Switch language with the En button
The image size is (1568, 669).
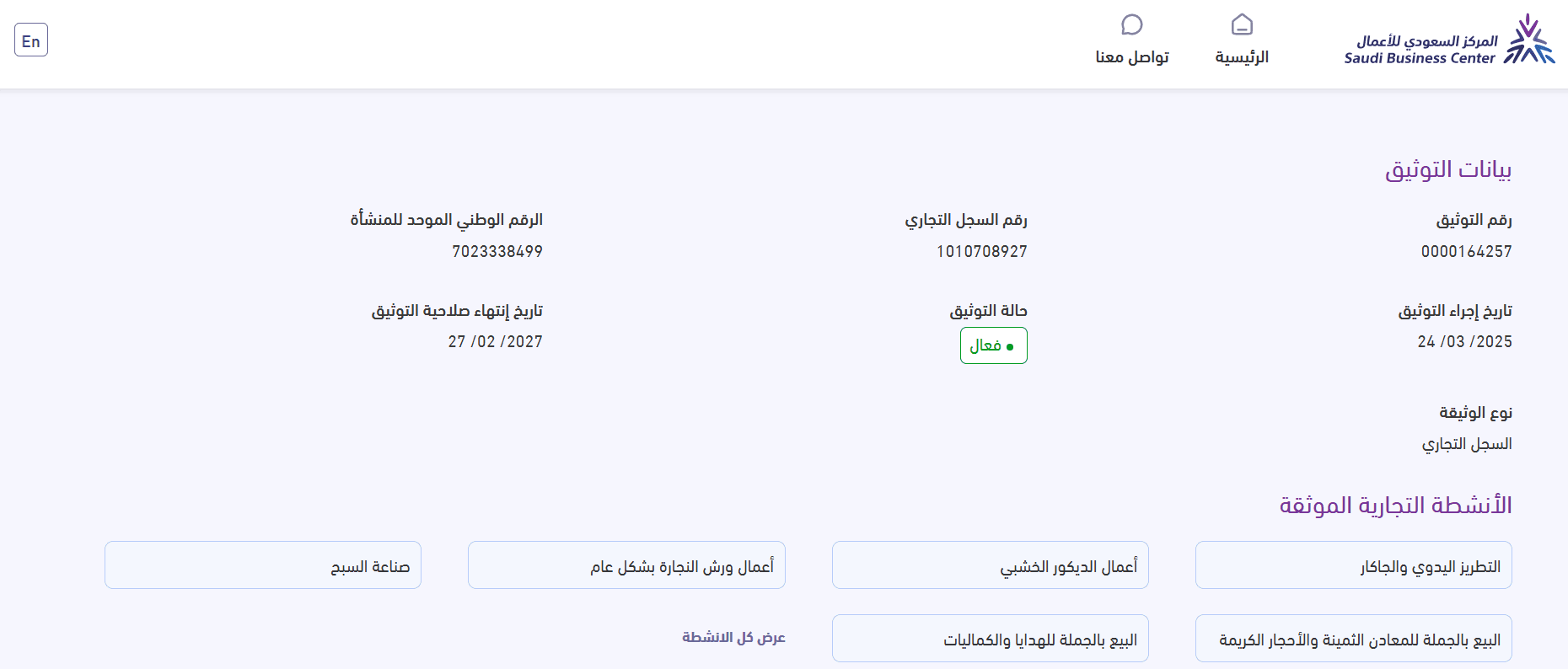click(31, 40)
